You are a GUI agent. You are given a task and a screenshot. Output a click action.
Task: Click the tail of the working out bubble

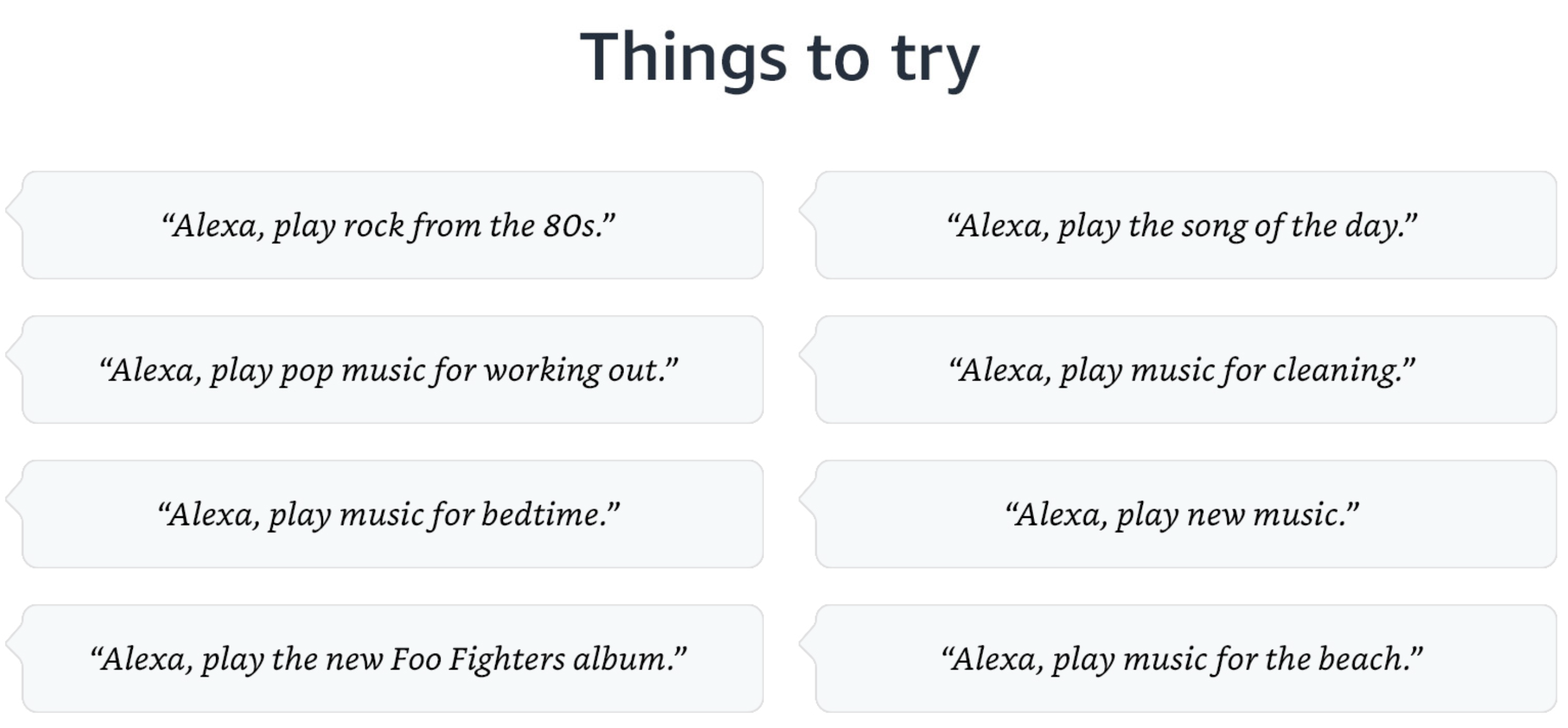[x=14, y=353]
